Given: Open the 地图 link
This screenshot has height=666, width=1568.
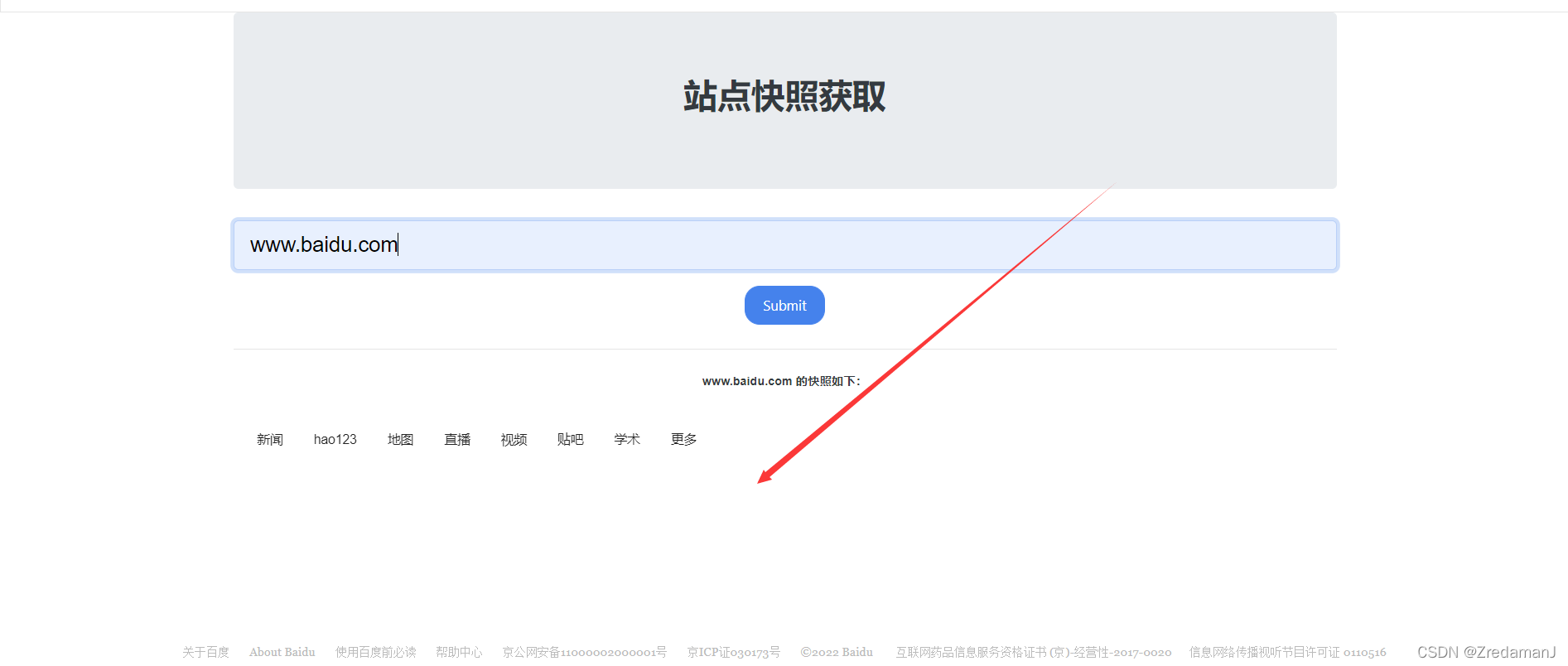Looking at the screenshot, I should click(400, 439).
